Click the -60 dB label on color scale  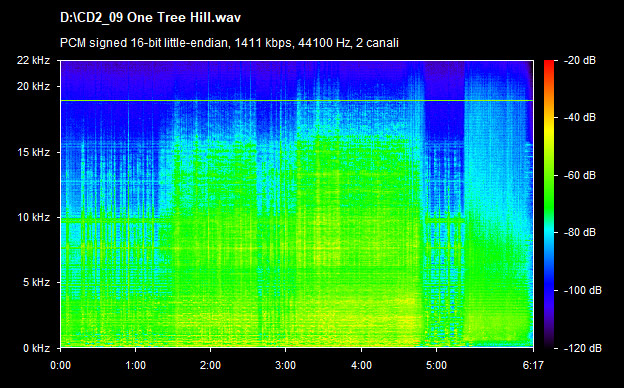pyautogui.click(x=580, y=175)
